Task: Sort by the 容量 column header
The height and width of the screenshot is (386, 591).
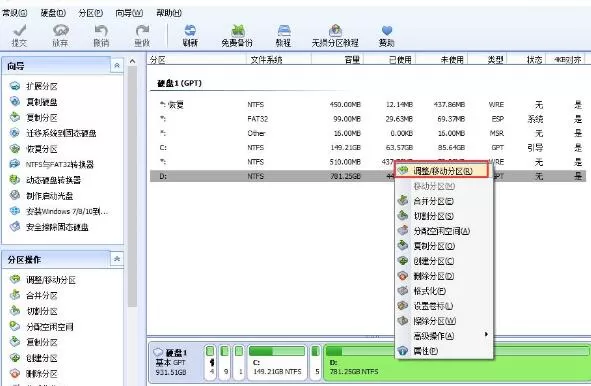Action: tap(337, 60)
